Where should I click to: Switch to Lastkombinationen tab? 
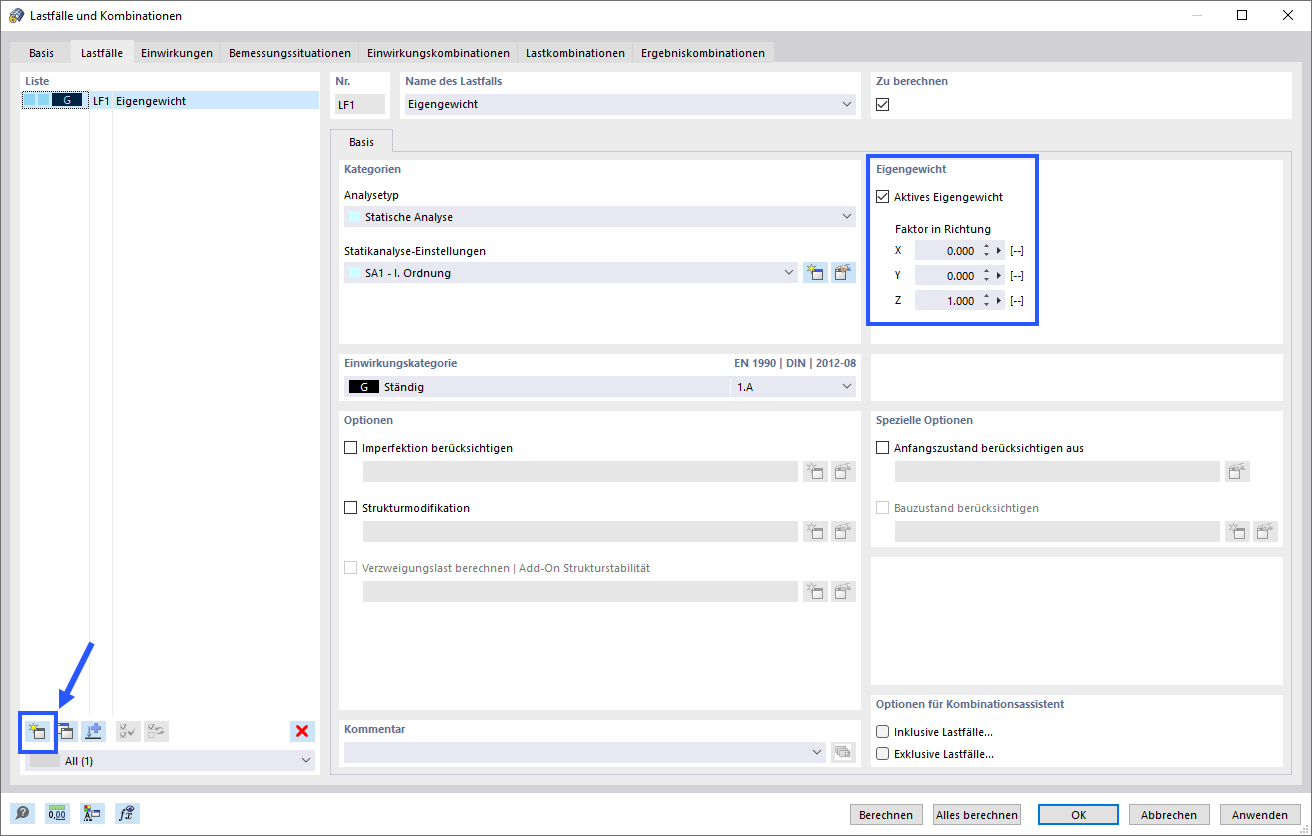(x=576, y=53)
